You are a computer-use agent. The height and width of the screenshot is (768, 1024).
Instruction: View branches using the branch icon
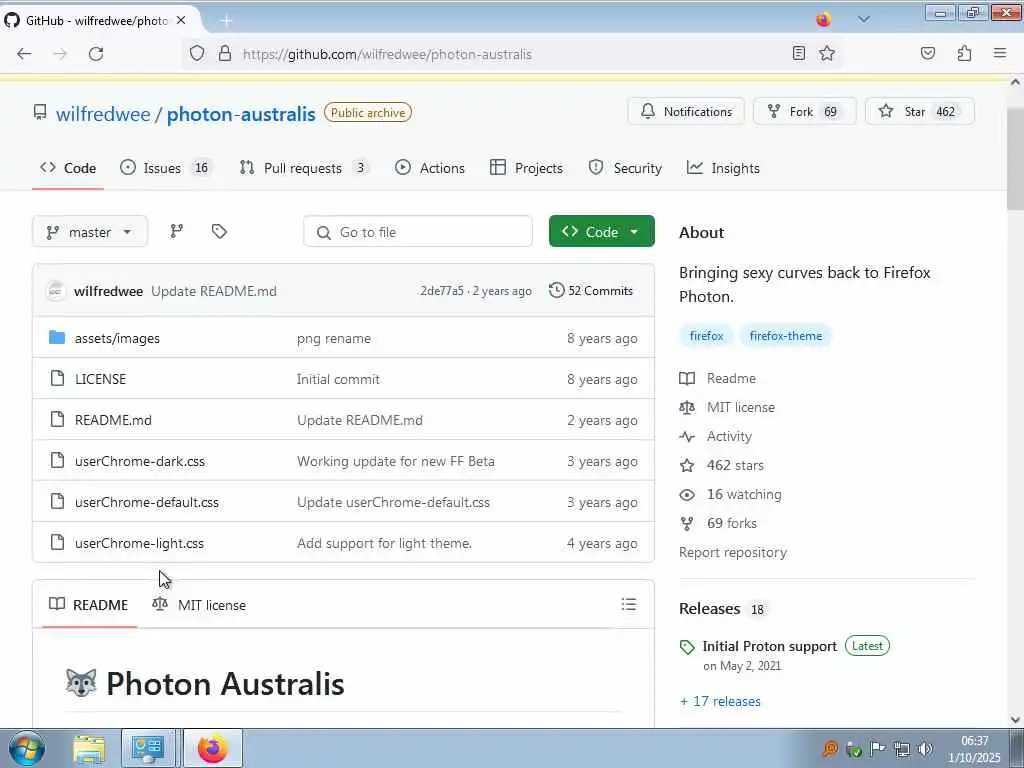tap(176, 231)
